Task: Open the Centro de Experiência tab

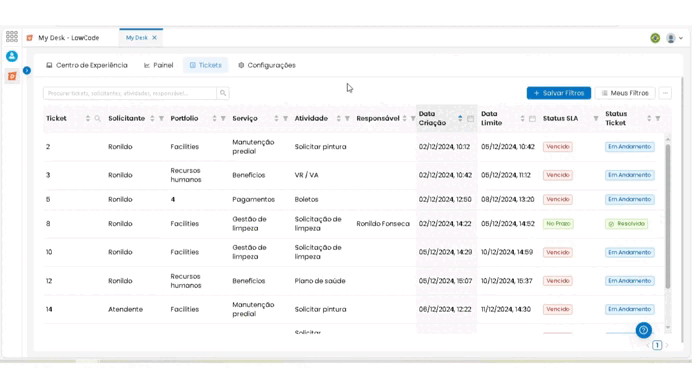Action: 87,65
